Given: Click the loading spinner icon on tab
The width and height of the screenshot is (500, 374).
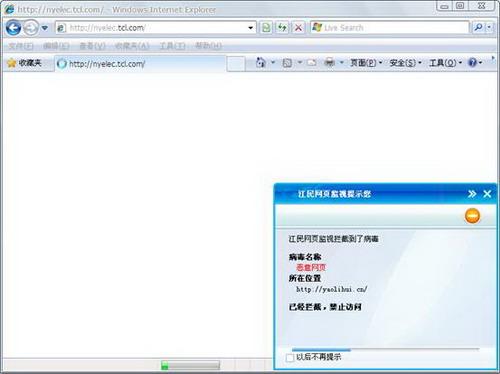Looking at the screenshot, I should (62, 64).
